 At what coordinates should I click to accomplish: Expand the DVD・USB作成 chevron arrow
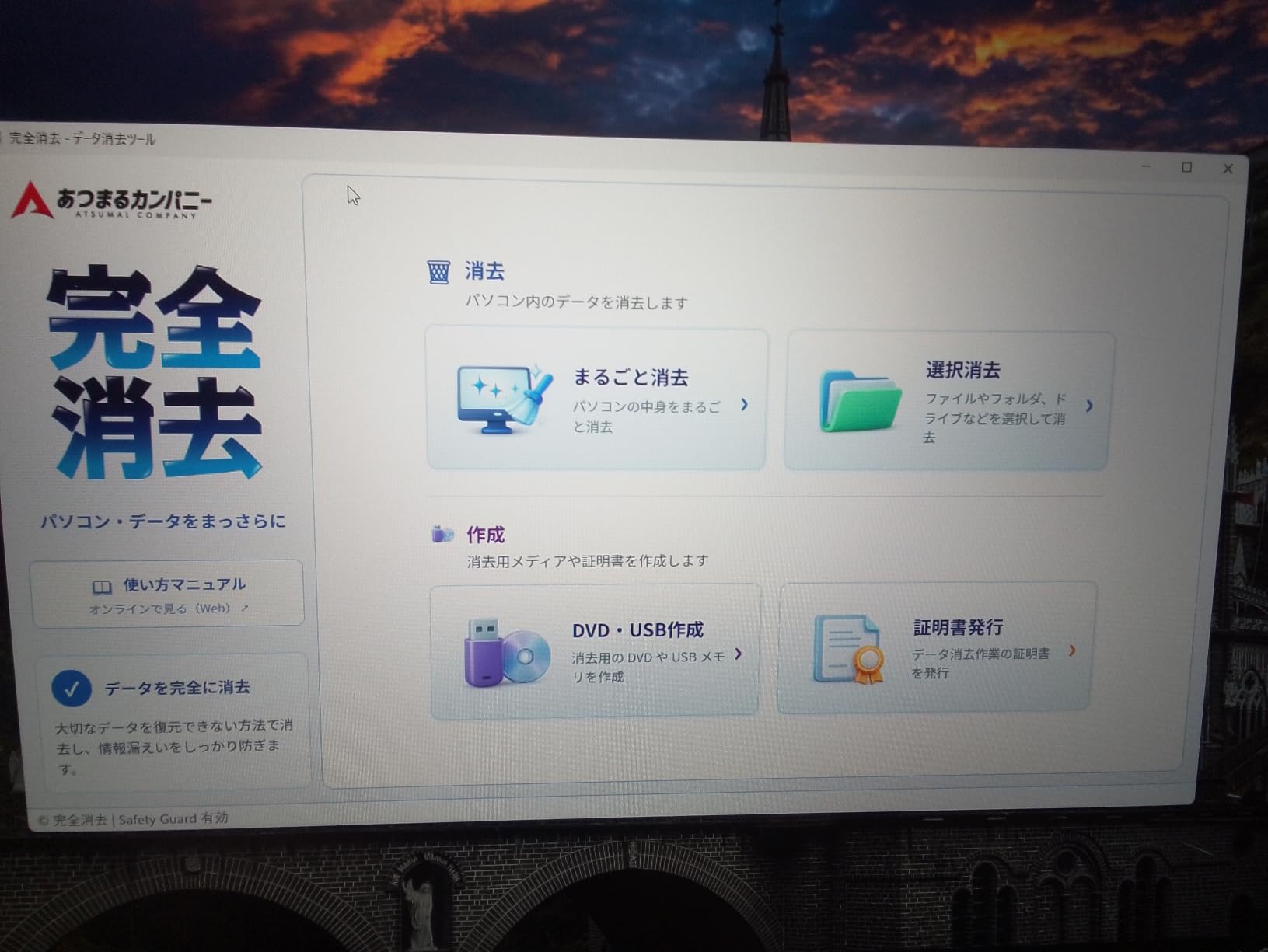[738, 654]
